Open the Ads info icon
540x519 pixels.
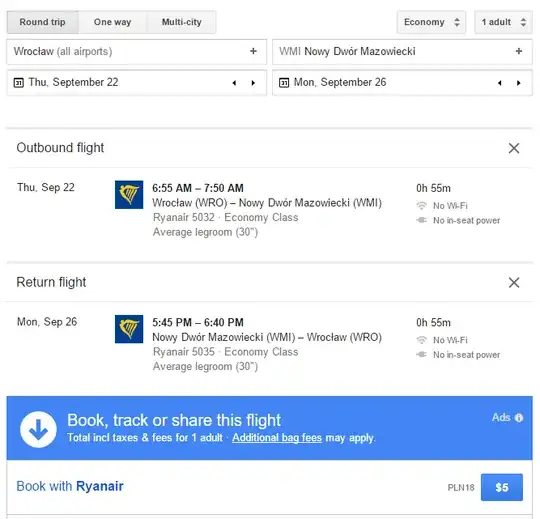[x=519, y=418]
